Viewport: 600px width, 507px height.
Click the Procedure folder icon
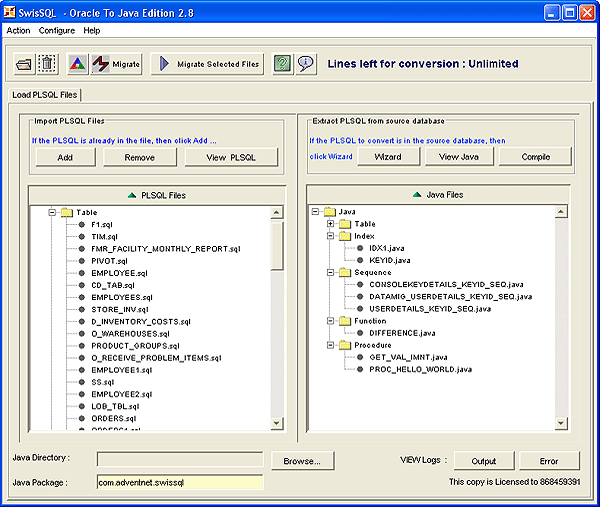344,345
